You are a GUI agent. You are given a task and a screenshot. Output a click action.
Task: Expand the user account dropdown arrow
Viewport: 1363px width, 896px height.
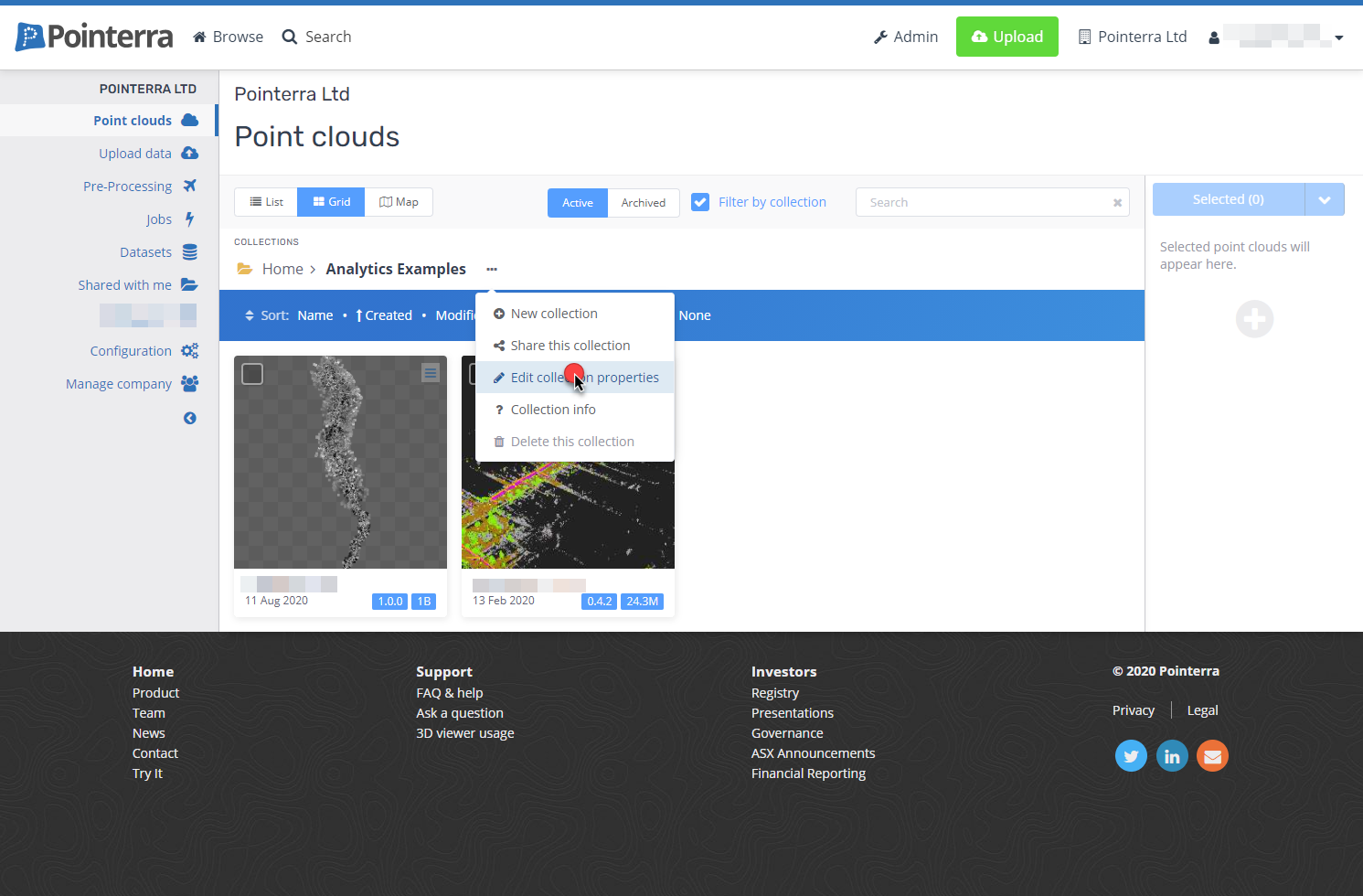click(1339, 37)
